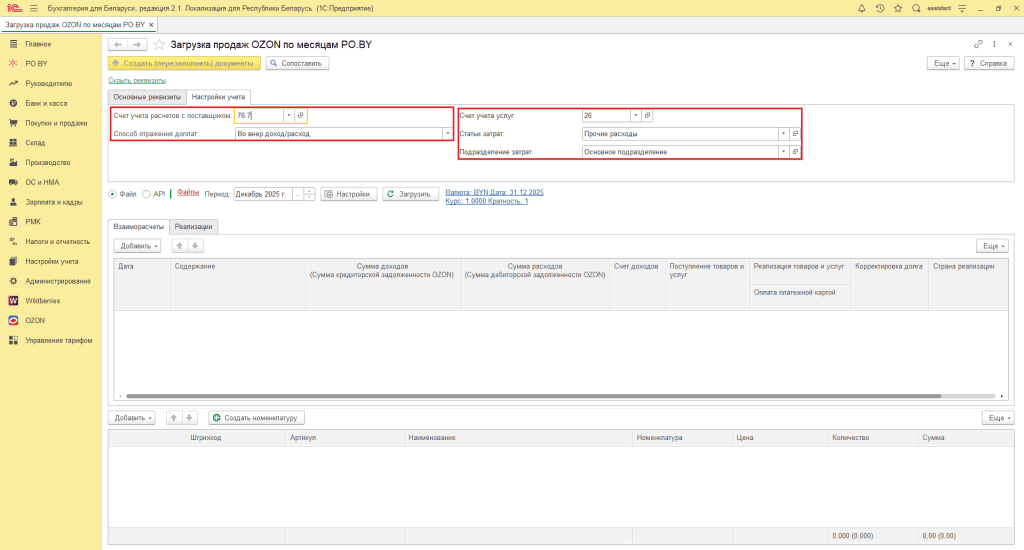Image resolution: width=1024 pixels, height=550 pixels.
Task: Expand Подразделение затрат dropdown
Action: pos(783,152)
